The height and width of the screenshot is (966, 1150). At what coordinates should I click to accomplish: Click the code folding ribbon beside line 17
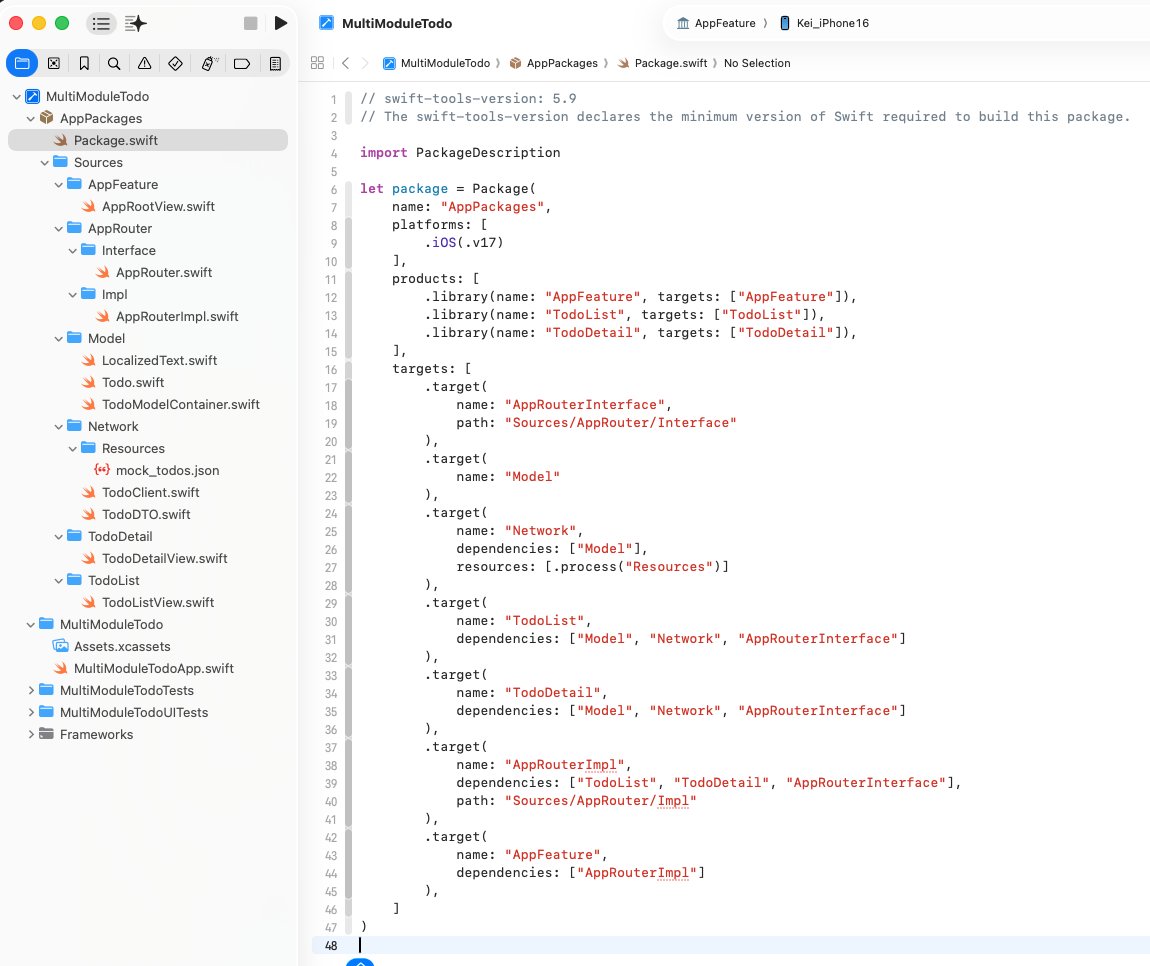point(348,387)
